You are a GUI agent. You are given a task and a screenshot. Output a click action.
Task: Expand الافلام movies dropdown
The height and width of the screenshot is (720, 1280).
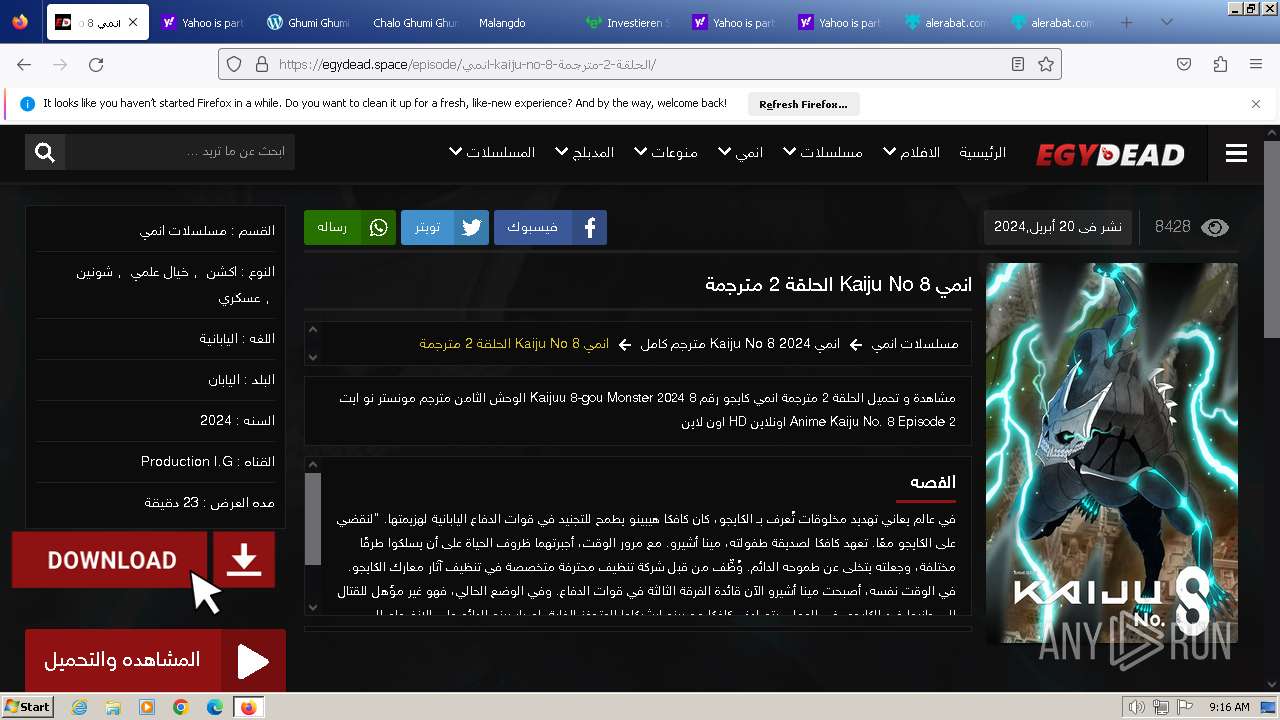(911, 153)
